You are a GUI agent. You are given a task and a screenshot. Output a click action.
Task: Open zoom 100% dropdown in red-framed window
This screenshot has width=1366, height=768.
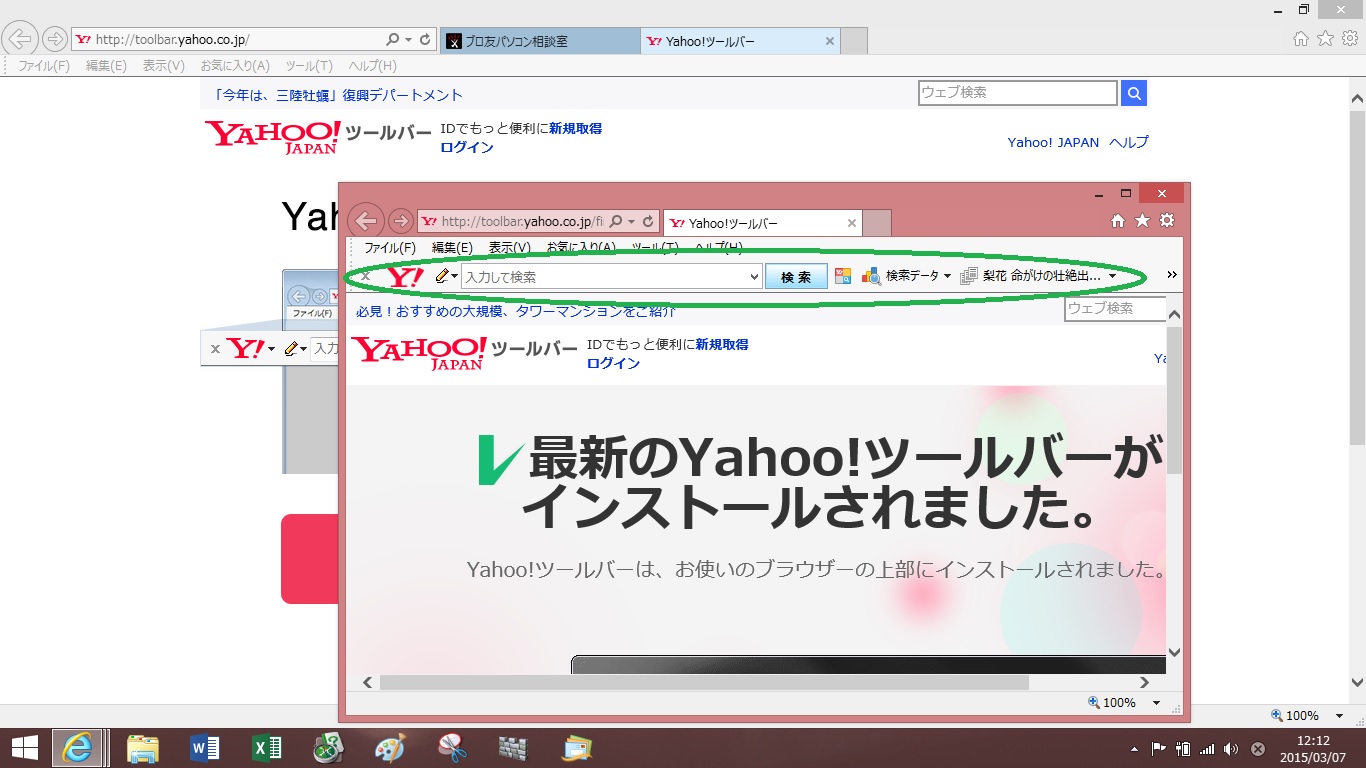(x=1157, y=703)
